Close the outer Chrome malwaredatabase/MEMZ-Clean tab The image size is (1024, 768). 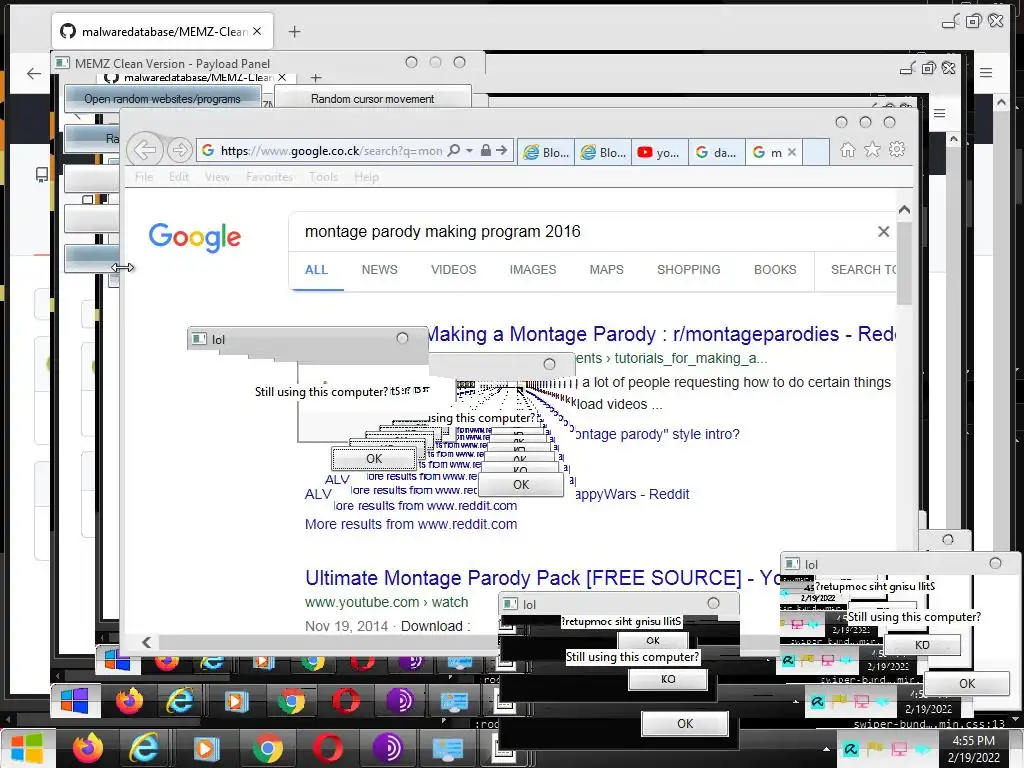click(257, 31)
